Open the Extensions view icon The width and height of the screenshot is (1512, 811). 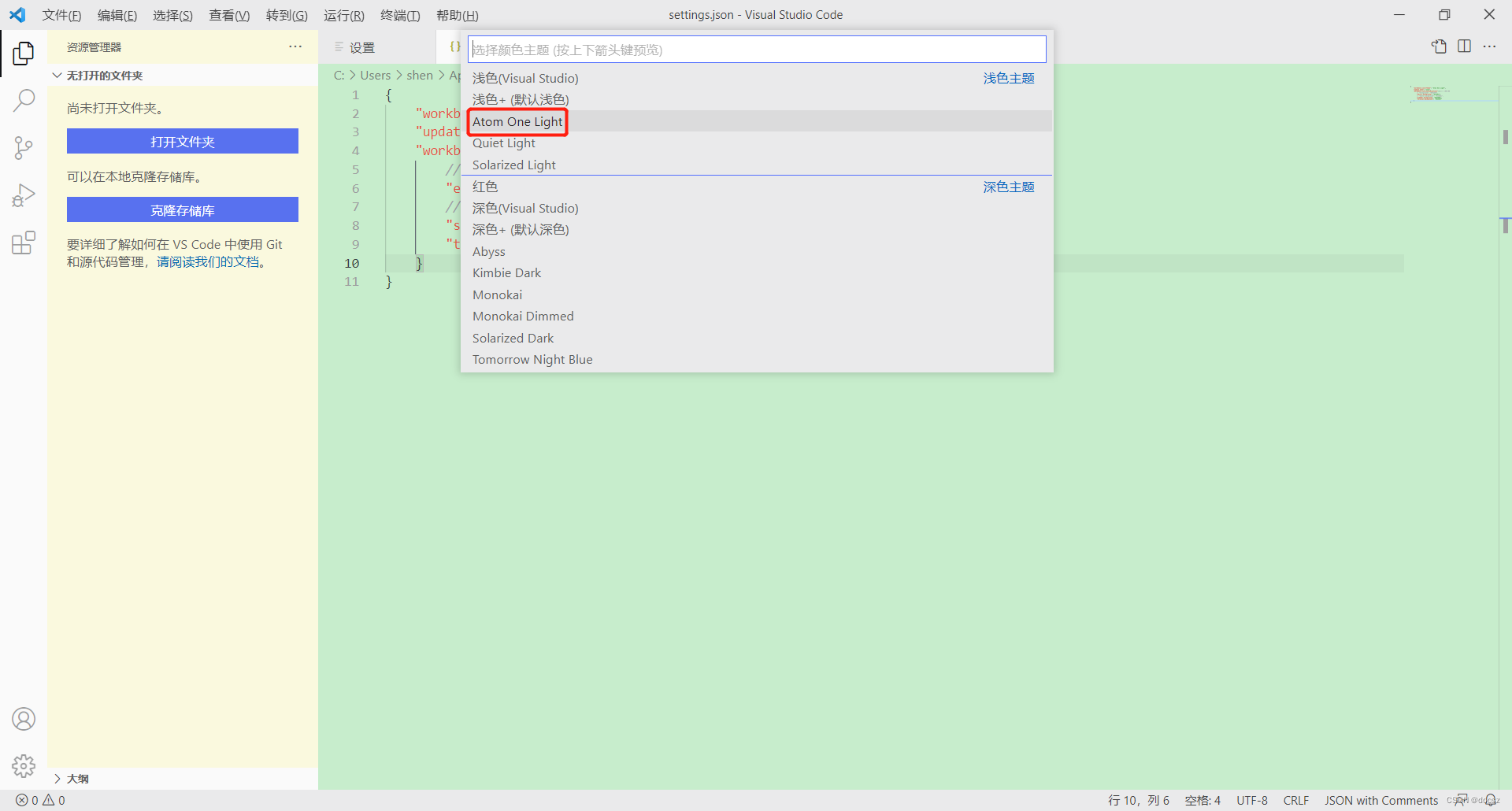[x=24, y=243]
